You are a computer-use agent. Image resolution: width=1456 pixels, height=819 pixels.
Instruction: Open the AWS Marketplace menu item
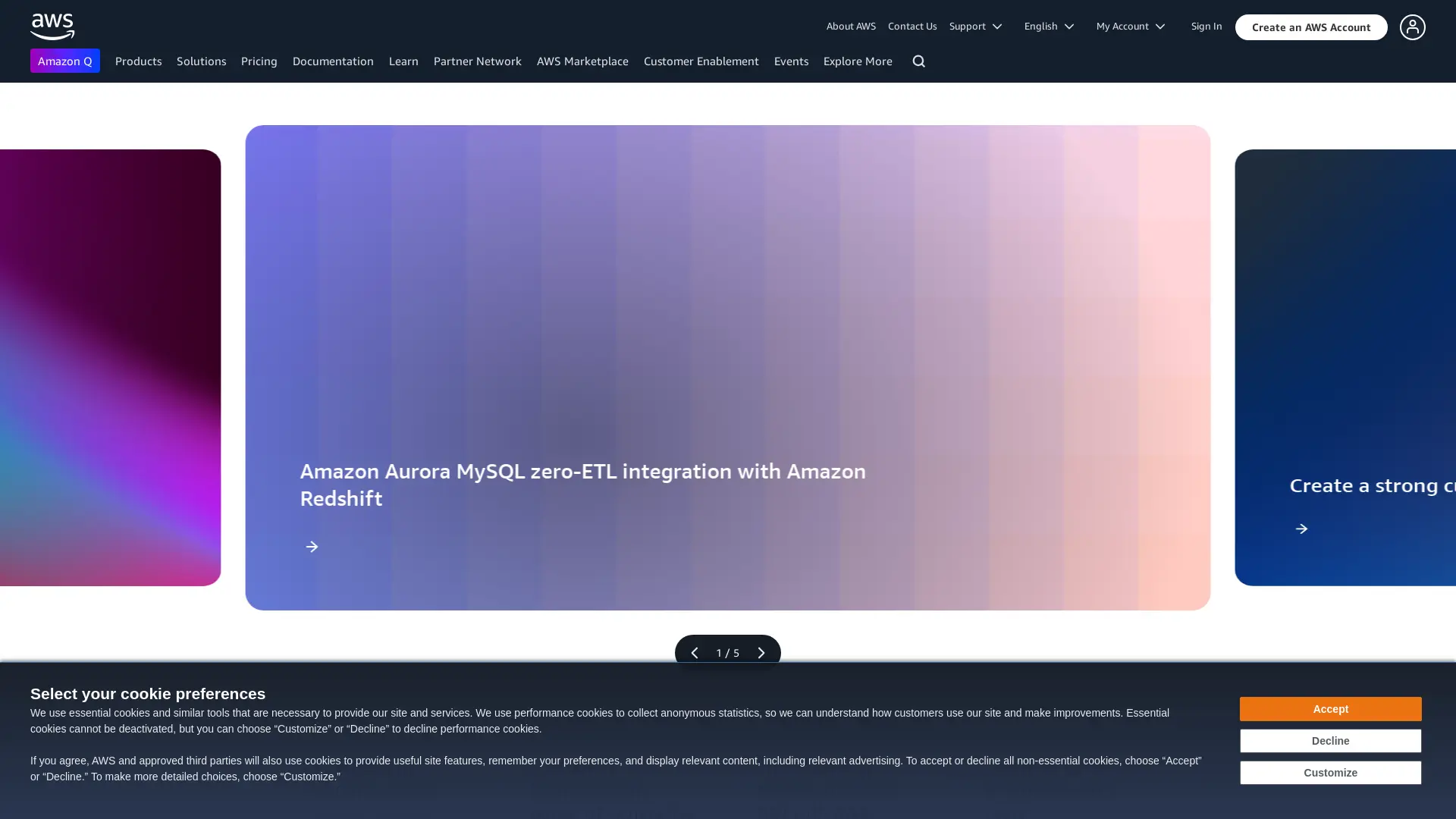tap(582, 61)
